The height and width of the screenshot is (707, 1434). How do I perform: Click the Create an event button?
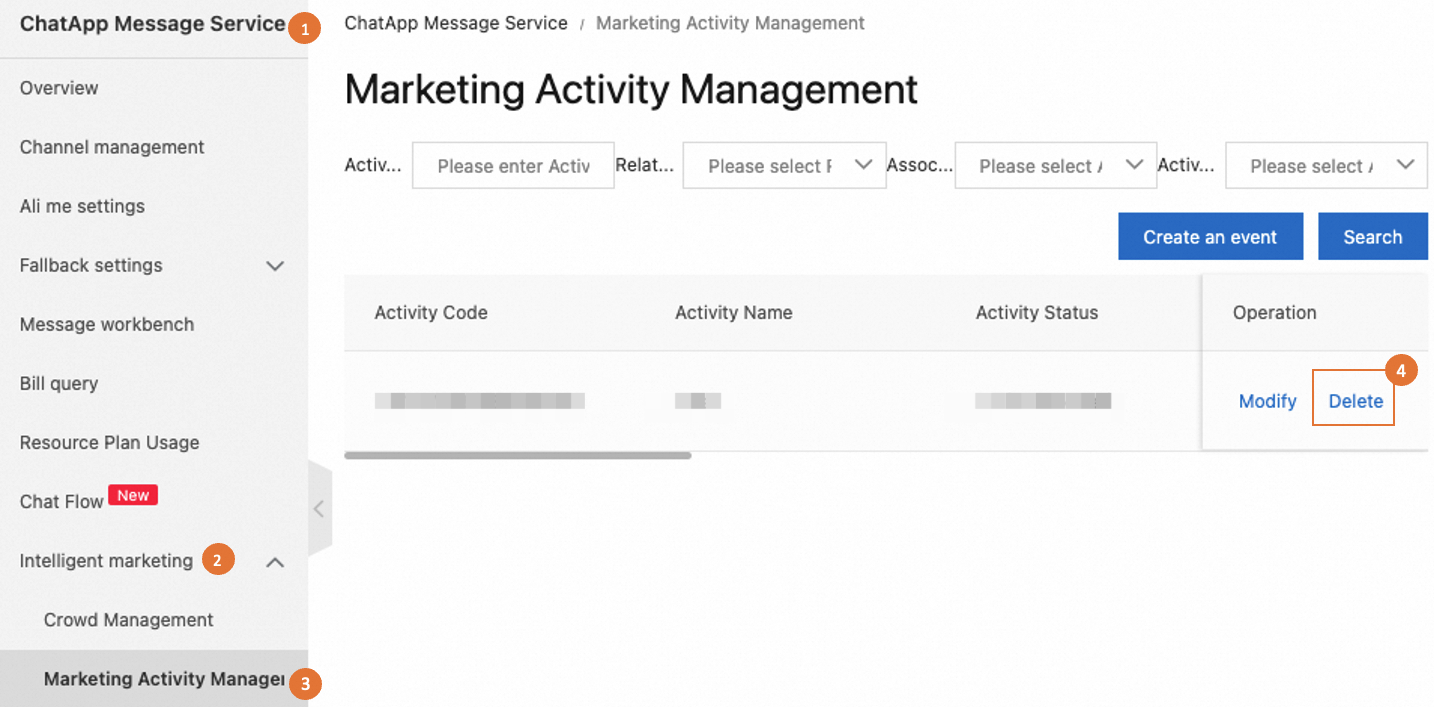click(x=1210, y=237)
